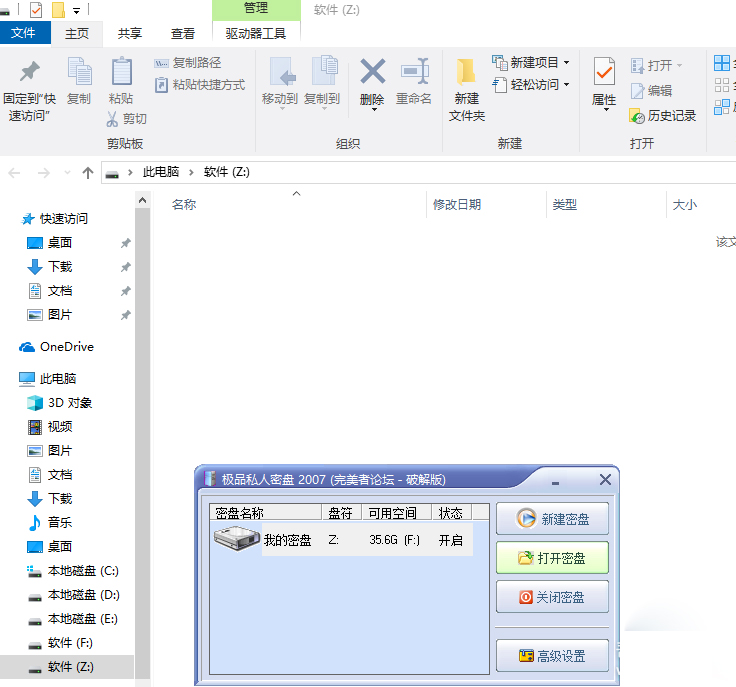
Task: Click the Edit ribbon item
Action: pyautogui.click(x=652, y=91)
